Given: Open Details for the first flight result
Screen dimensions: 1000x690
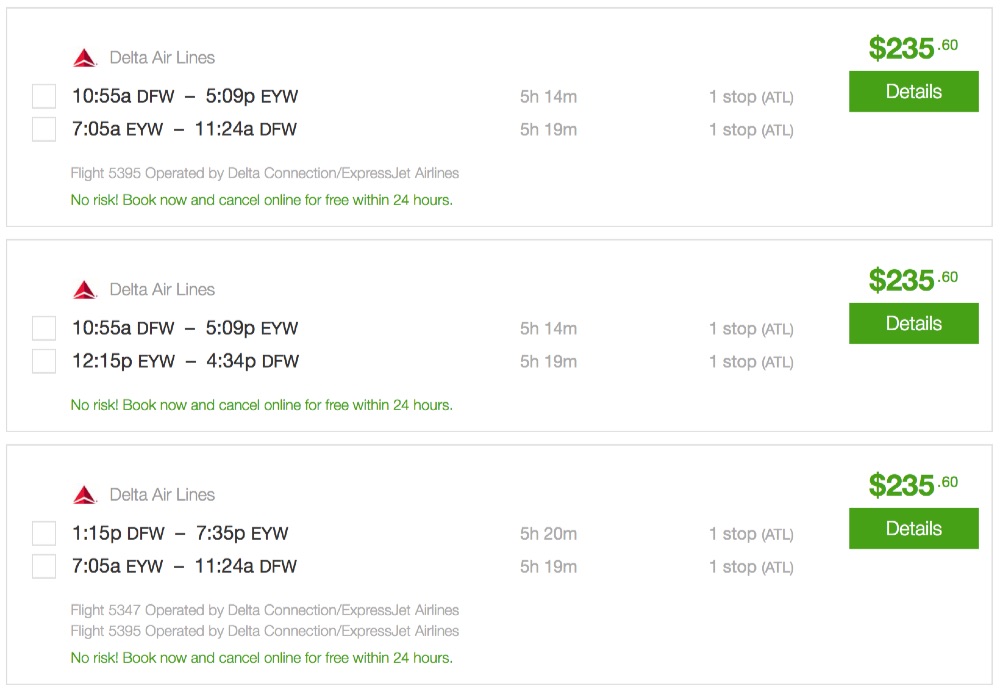Looking at the screenshot, I should click(x=913, y=92).
